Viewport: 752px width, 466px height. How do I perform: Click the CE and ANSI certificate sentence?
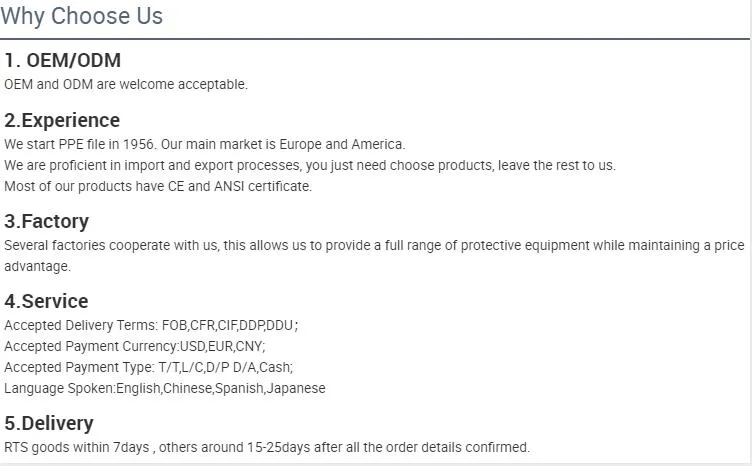[x=158, y=186]
